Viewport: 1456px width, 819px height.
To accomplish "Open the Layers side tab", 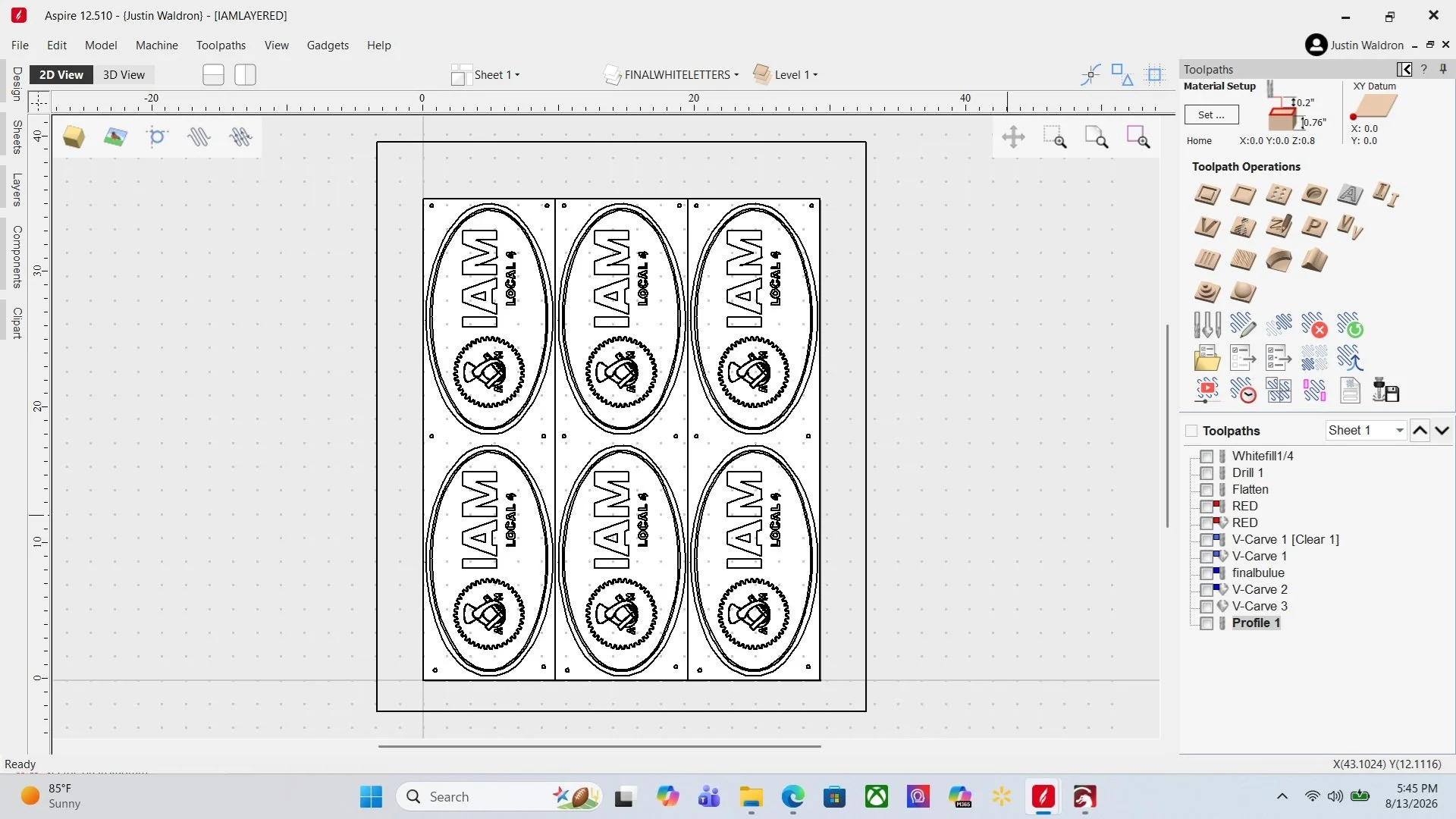I will [x=17, y=190].
